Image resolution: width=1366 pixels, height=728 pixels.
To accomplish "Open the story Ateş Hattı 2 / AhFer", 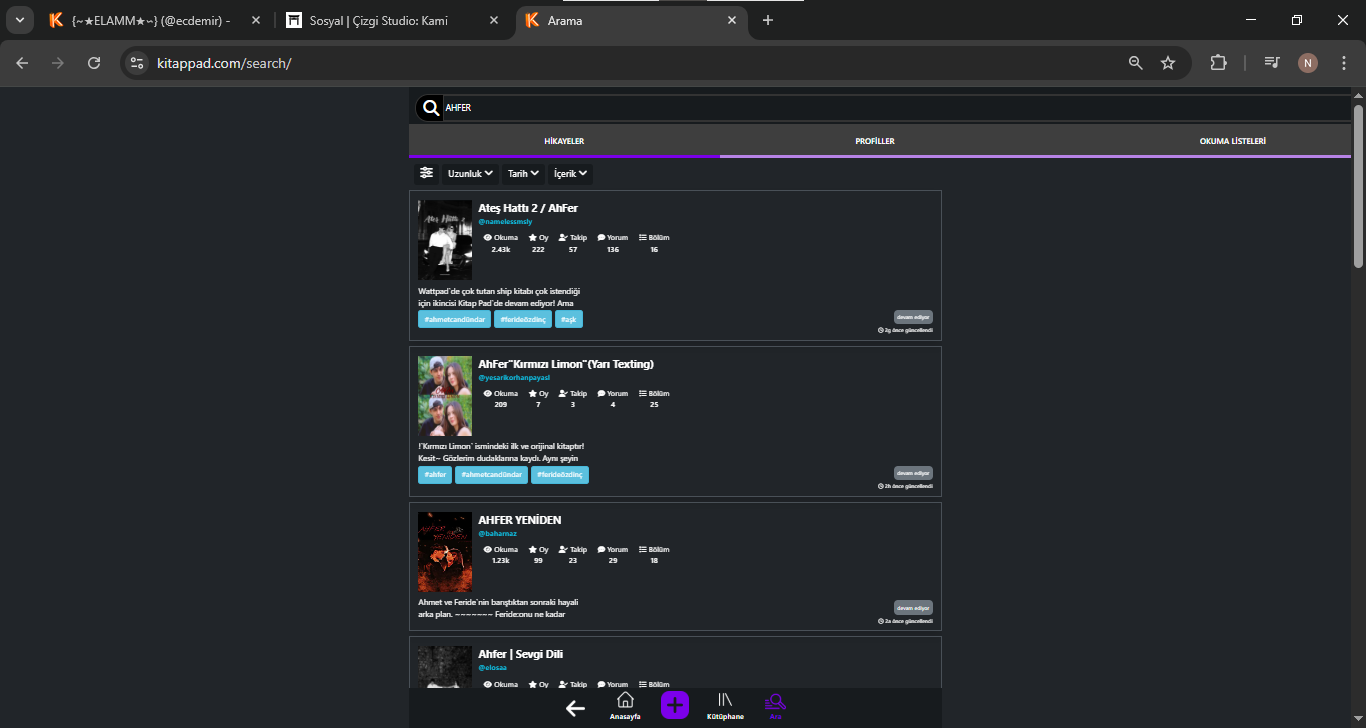I will (528, 208).
